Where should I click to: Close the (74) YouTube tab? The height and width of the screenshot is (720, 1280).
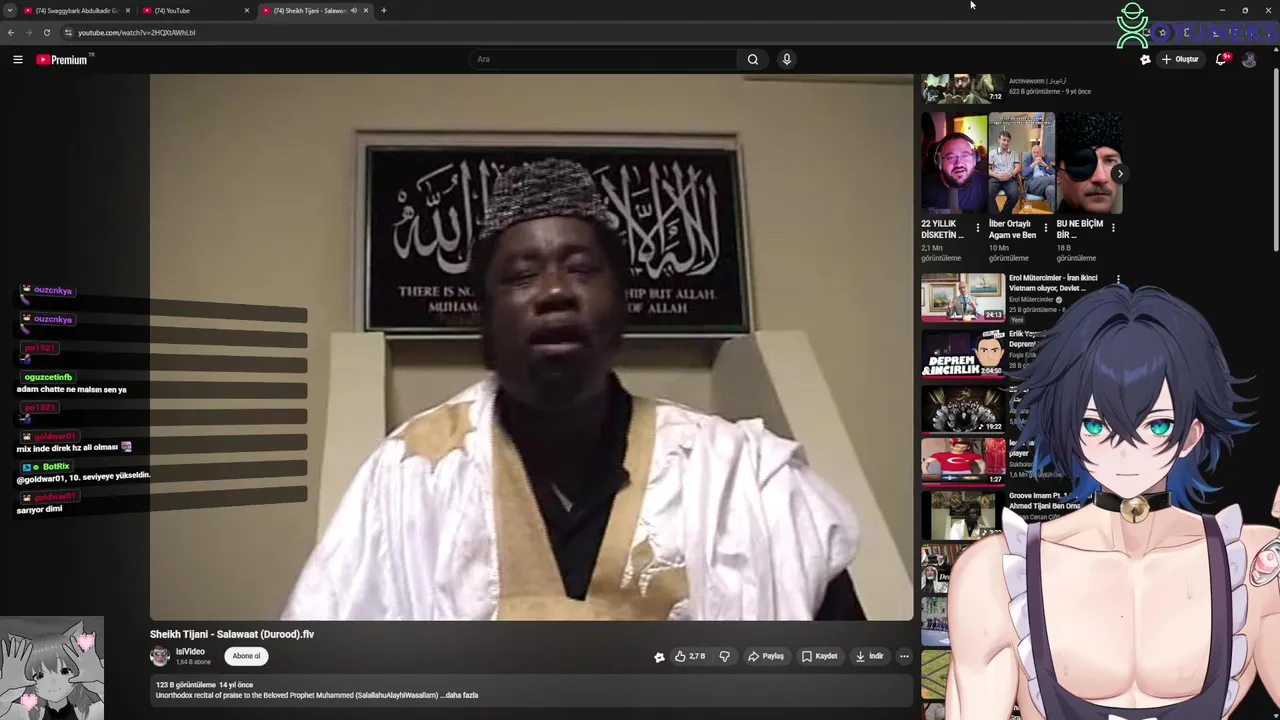pyautogui.click(x=246, y=10)
